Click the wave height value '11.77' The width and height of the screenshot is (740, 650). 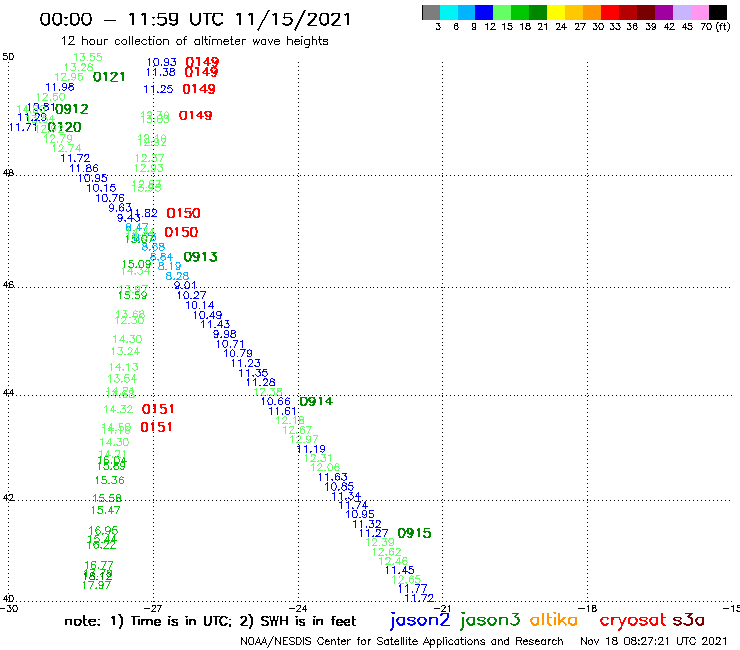412,589
